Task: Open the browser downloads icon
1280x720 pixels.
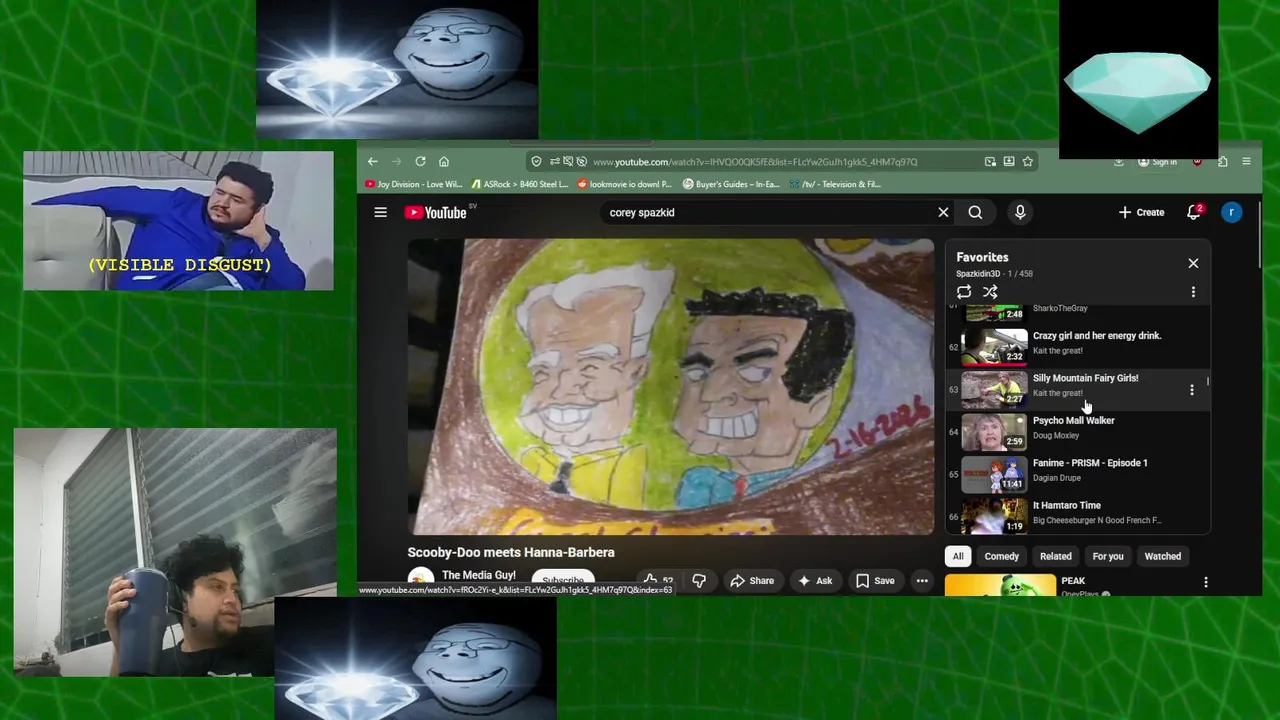Action: [x=1118, y=162]
